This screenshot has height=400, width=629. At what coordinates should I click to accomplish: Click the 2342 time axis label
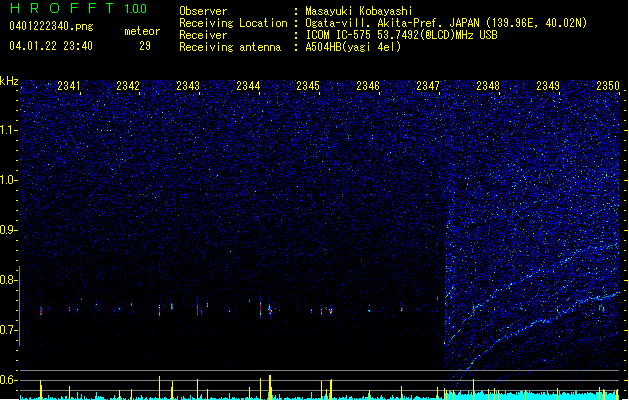point(128,86)
